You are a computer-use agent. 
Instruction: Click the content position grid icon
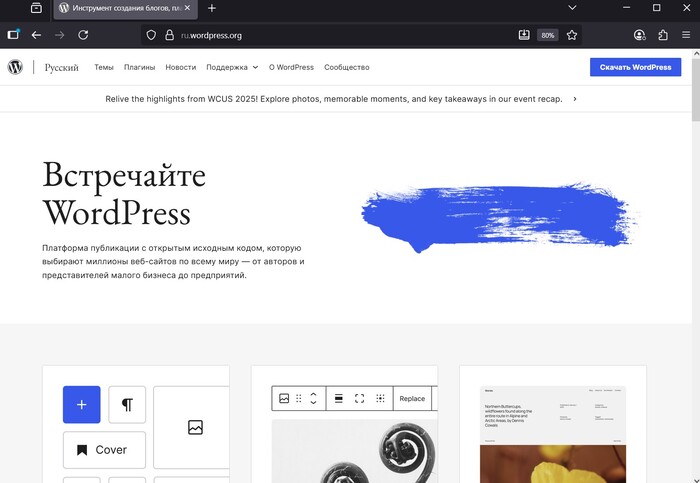(x=380, y=398)
